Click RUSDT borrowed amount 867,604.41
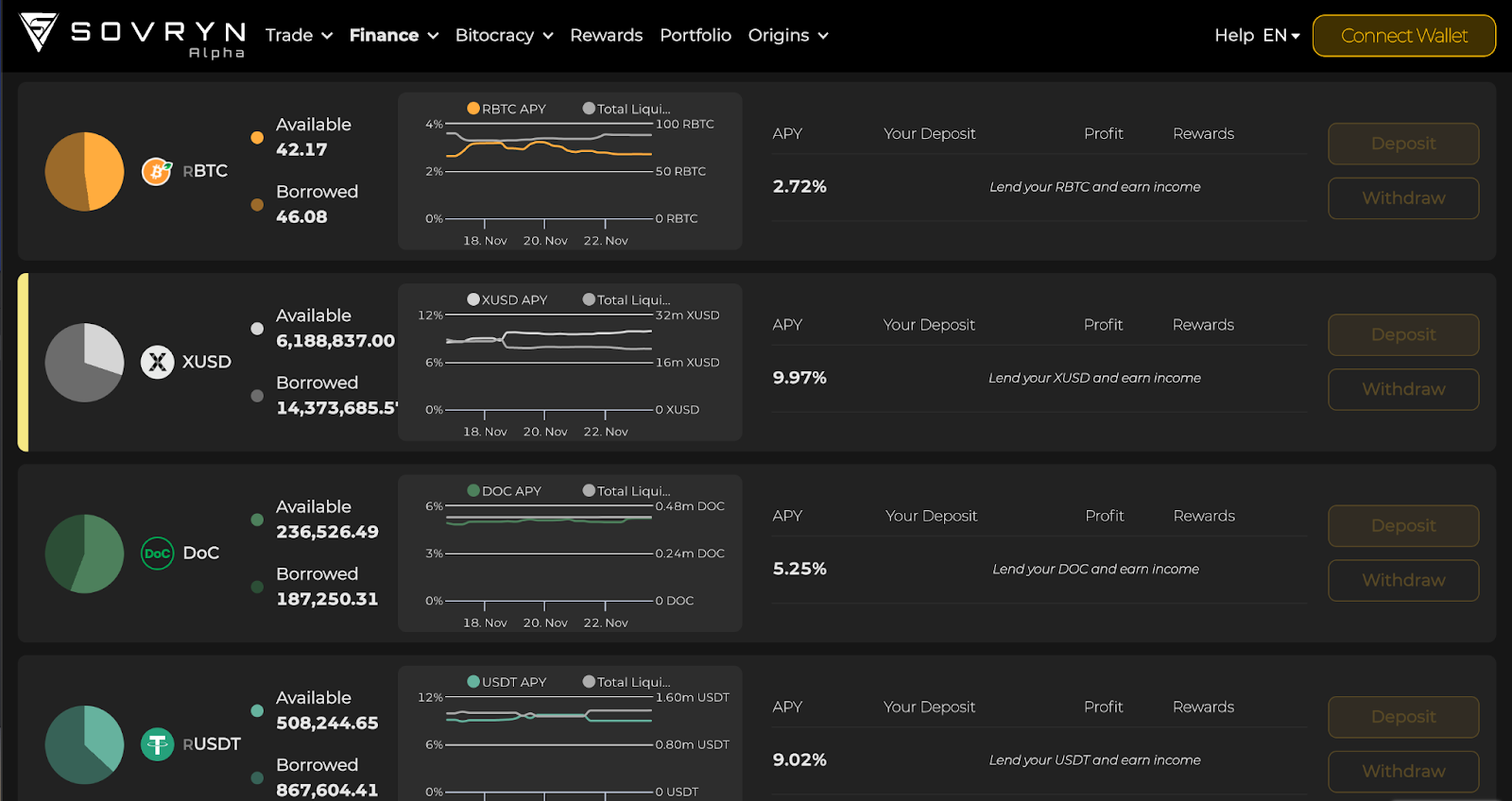1512x801 pixels. coord(327,790)
